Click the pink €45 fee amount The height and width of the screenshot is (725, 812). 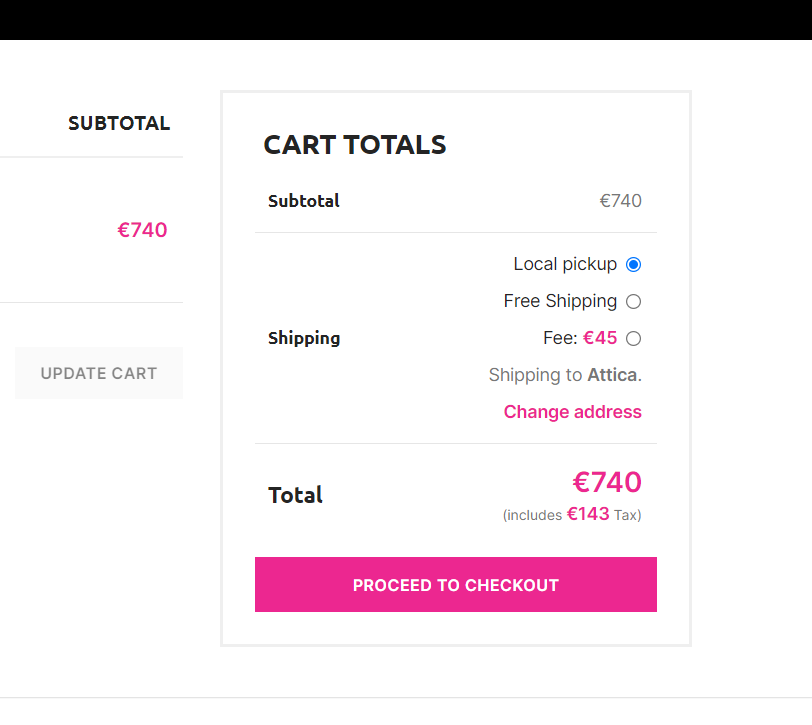tap(600, 339)
